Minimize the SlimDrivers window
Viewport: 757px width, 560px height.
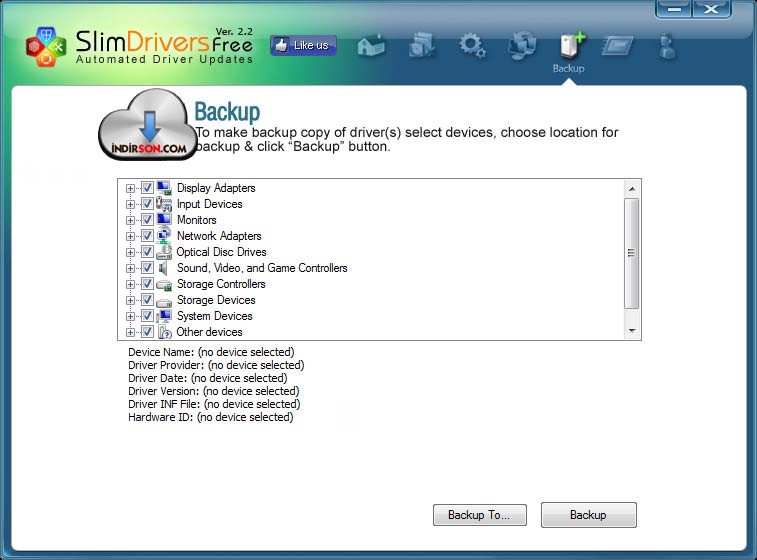[x=674, y=9]
